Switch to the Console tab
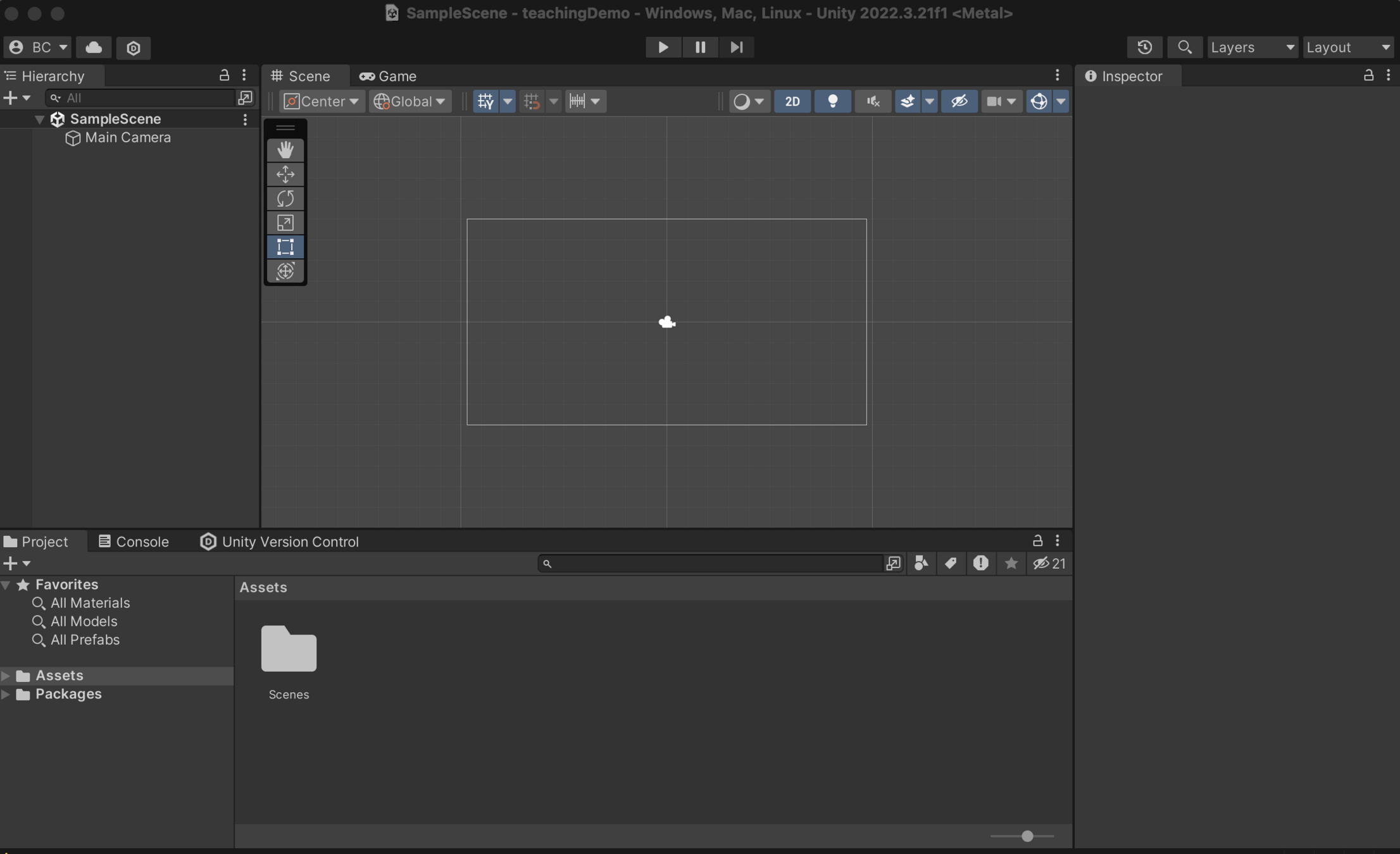1400x854 pixels. tap(134, 542)
